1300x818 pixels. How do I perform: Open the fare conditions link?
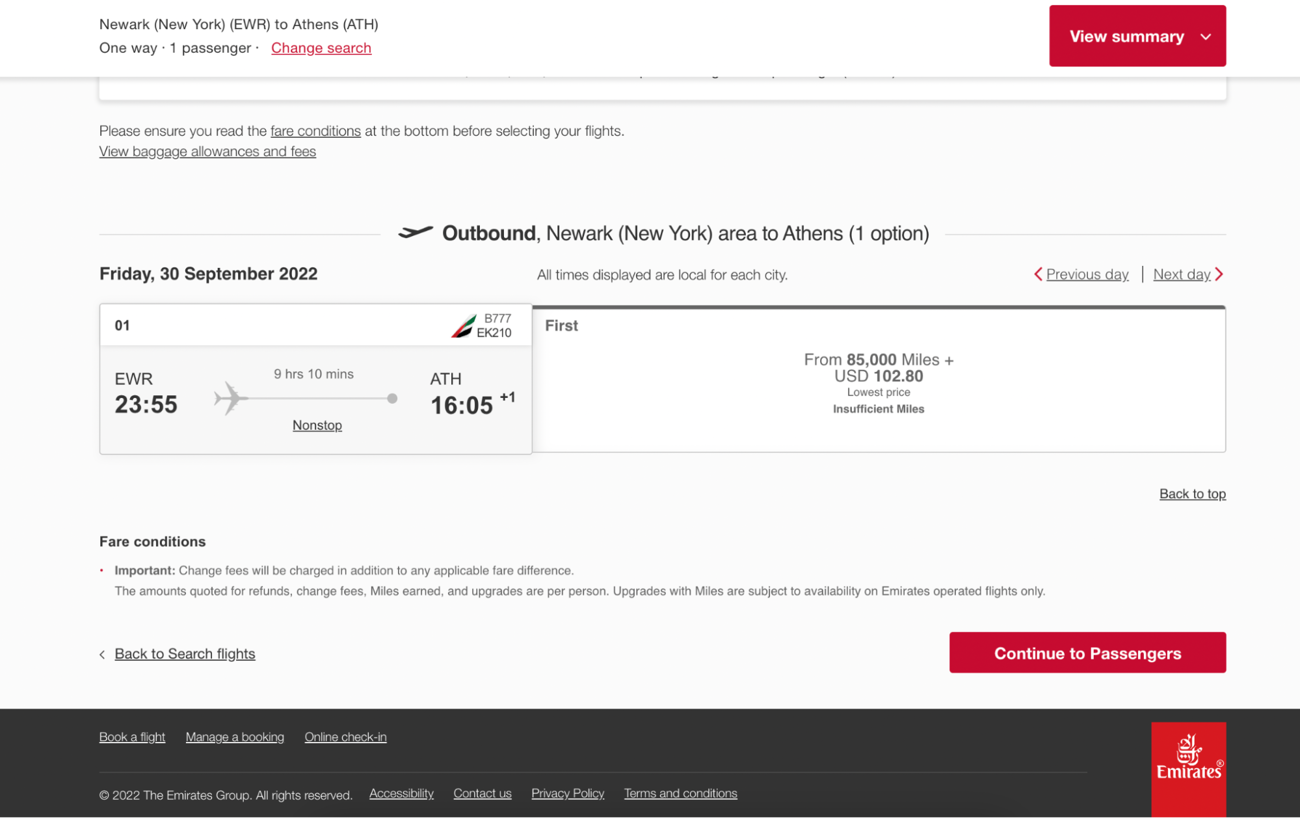click(x=315, y=131)
